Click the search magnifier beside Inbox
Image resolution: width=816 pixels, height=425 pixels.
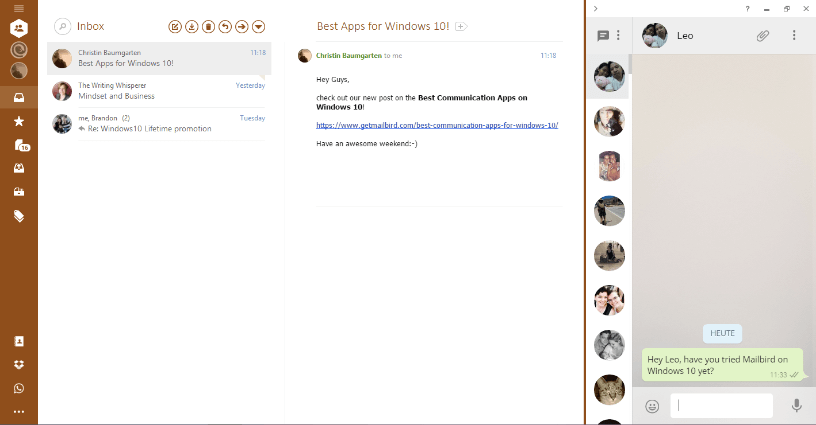(62, 26)
